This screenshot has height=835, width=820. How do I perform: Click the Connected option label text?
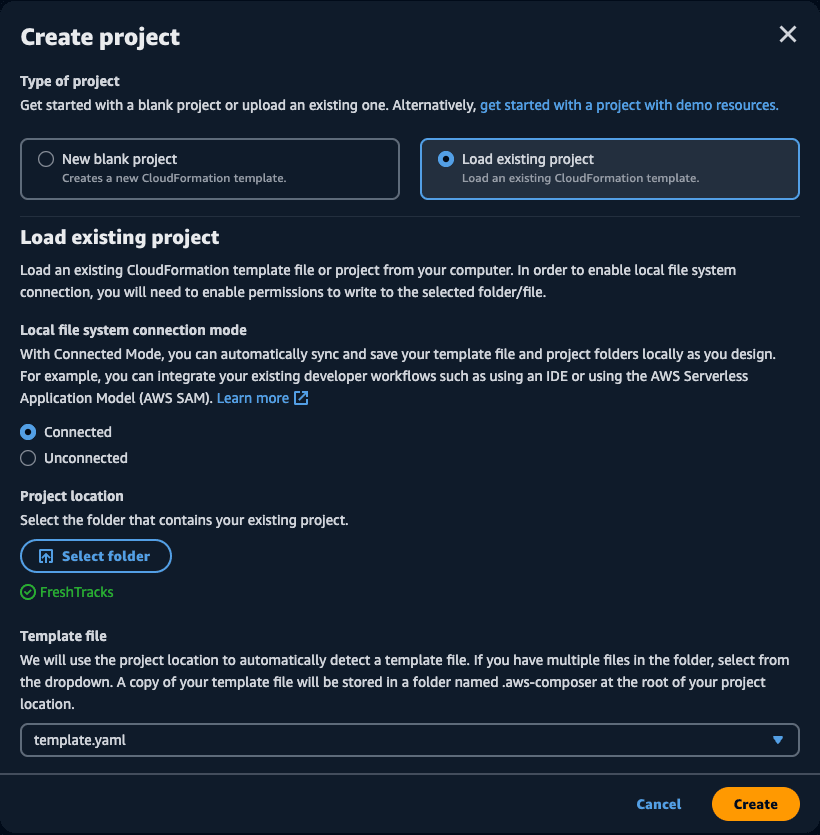coord(78,432)
